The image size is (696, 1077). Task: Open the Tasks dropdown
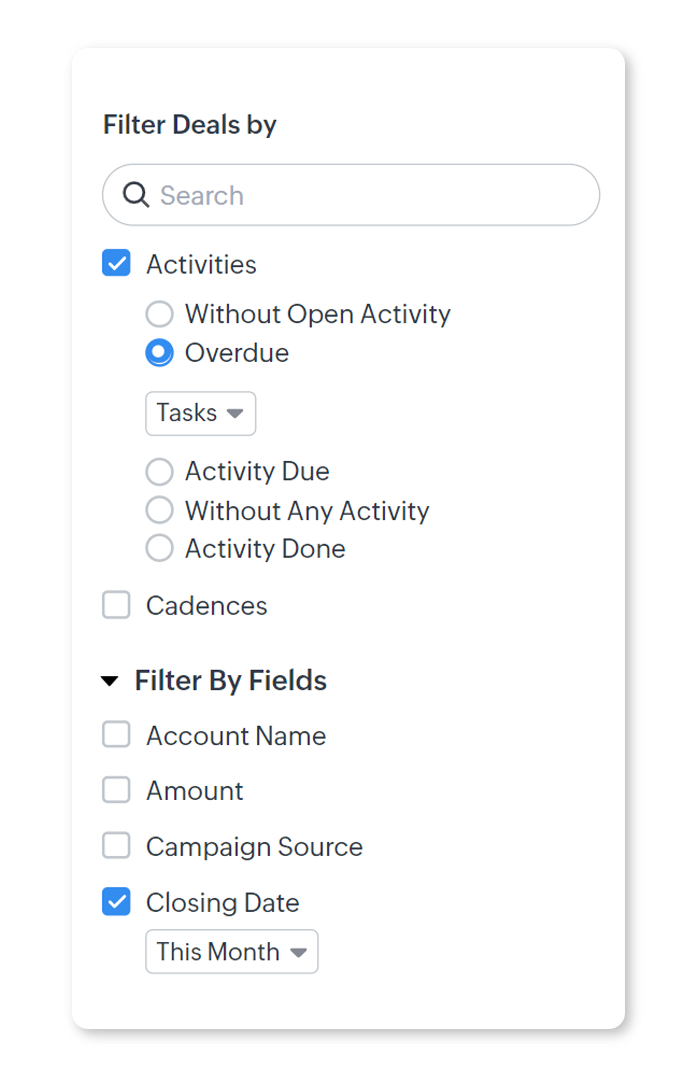[x=200, y=413]
